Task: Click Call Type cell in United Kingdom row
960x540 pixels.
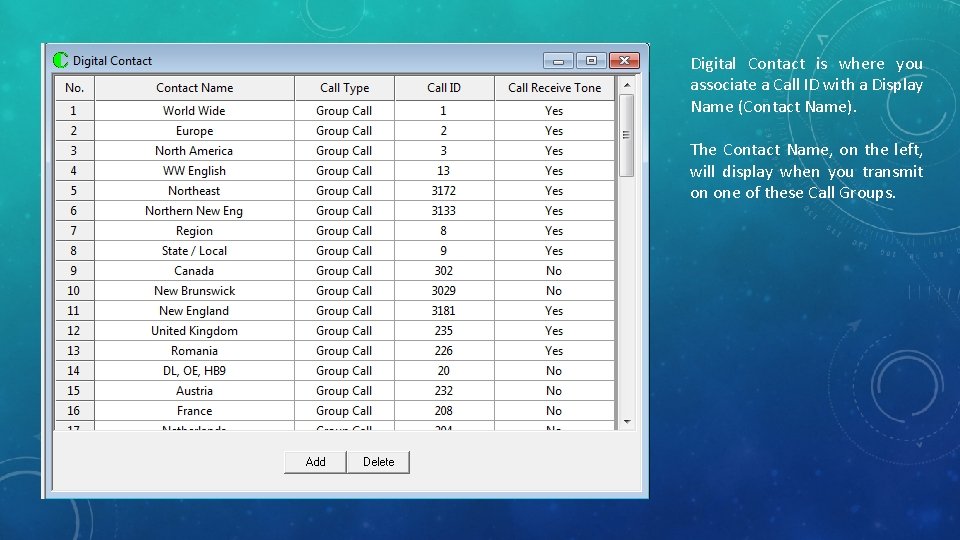Action: click(345, 331)
